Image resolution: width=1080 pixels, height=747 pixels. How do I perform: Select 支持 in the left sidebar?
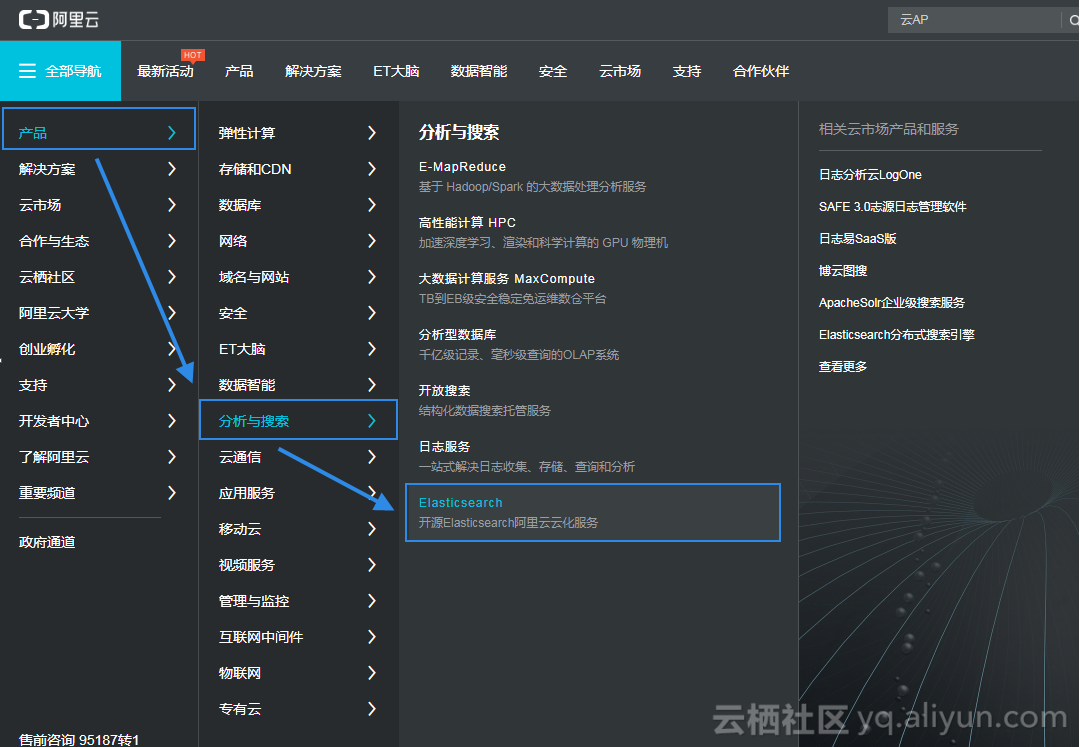33,385
